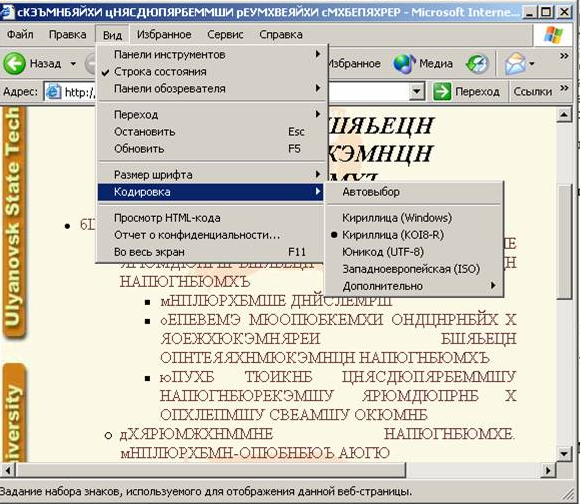This screenshot has width=580, height=504.
Task: Open the Сервис menu
Action: pos(225,34)
